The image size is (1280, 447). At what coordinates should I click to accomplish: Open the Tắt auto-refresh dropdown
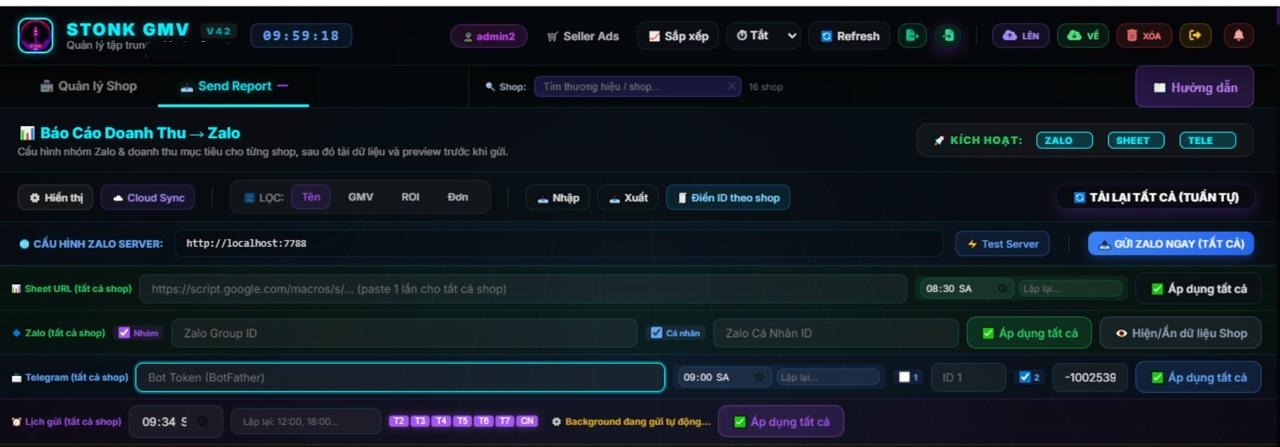(764, 36)
